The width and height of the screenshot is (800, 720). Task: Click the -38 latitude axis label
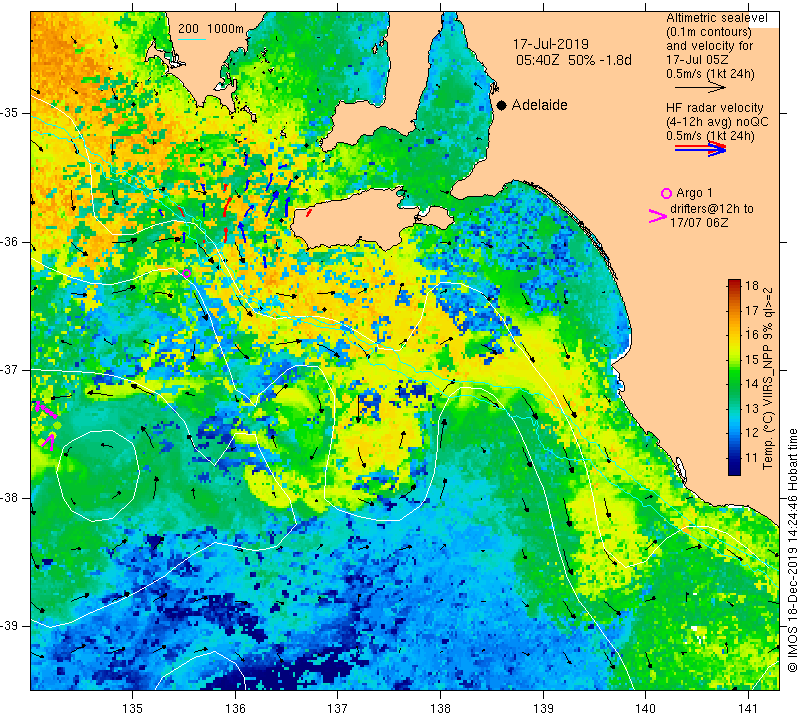click(10, 498)
